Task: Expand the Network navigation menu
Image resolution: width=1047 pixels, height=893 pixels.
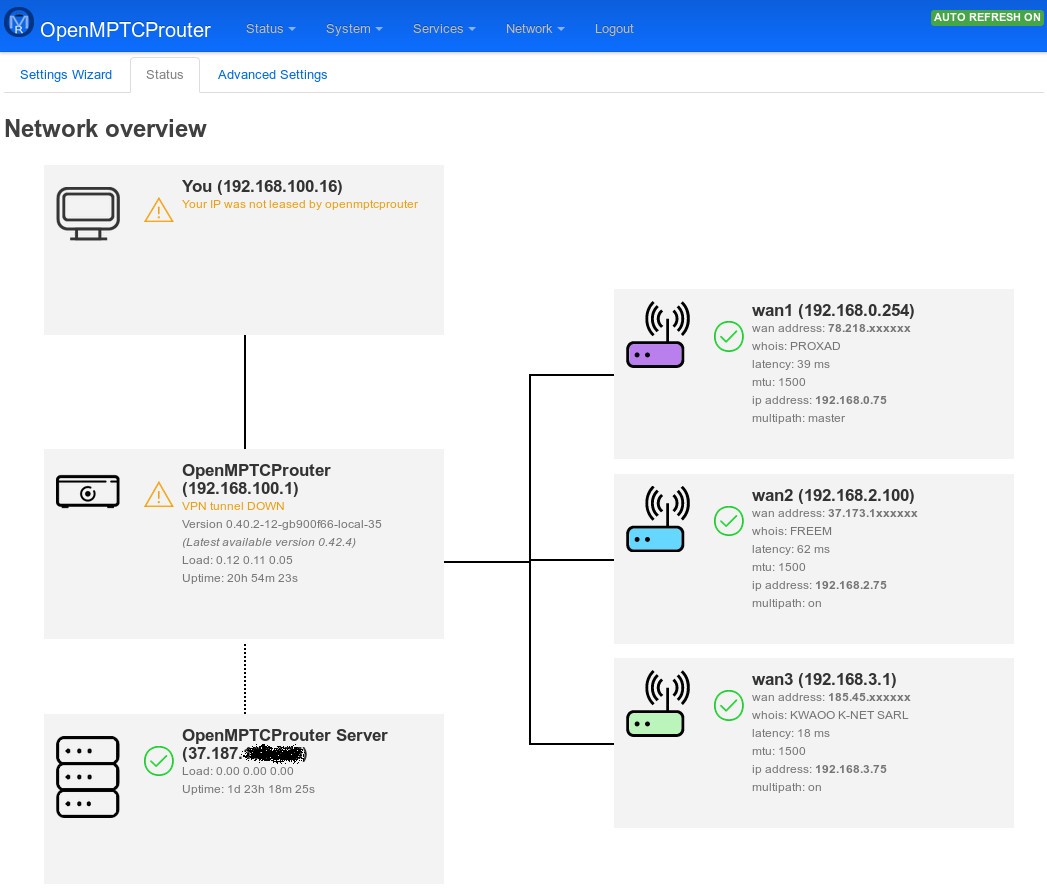Action: (535, 29)
